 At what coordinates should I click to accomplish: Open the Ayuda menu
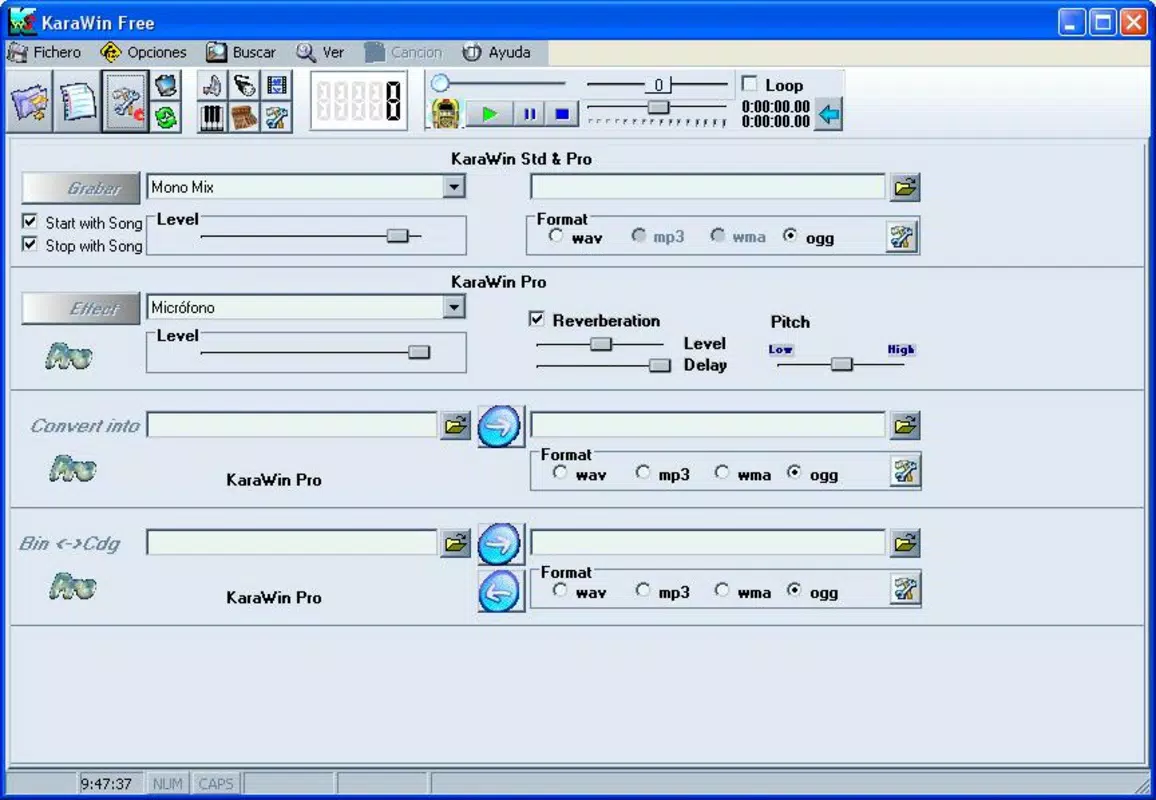[497, 52]
